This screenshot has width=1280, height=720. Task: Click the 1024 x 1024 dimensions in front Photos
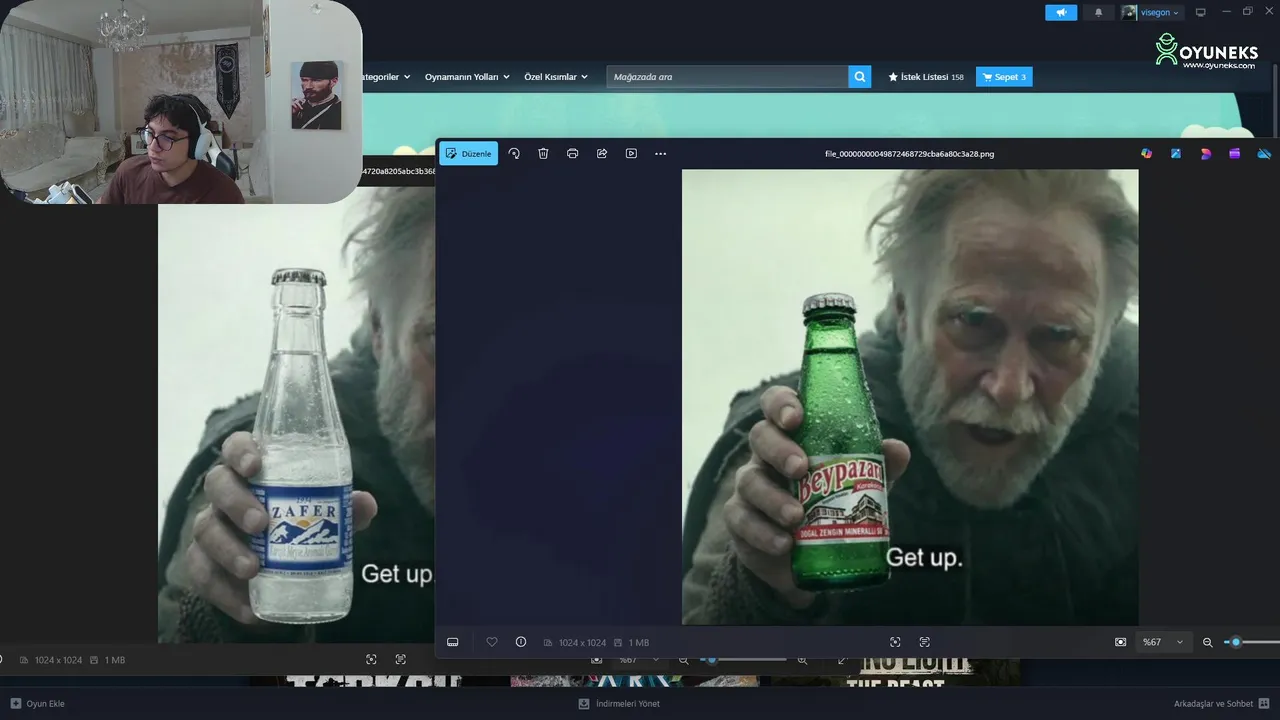[582, 642]
